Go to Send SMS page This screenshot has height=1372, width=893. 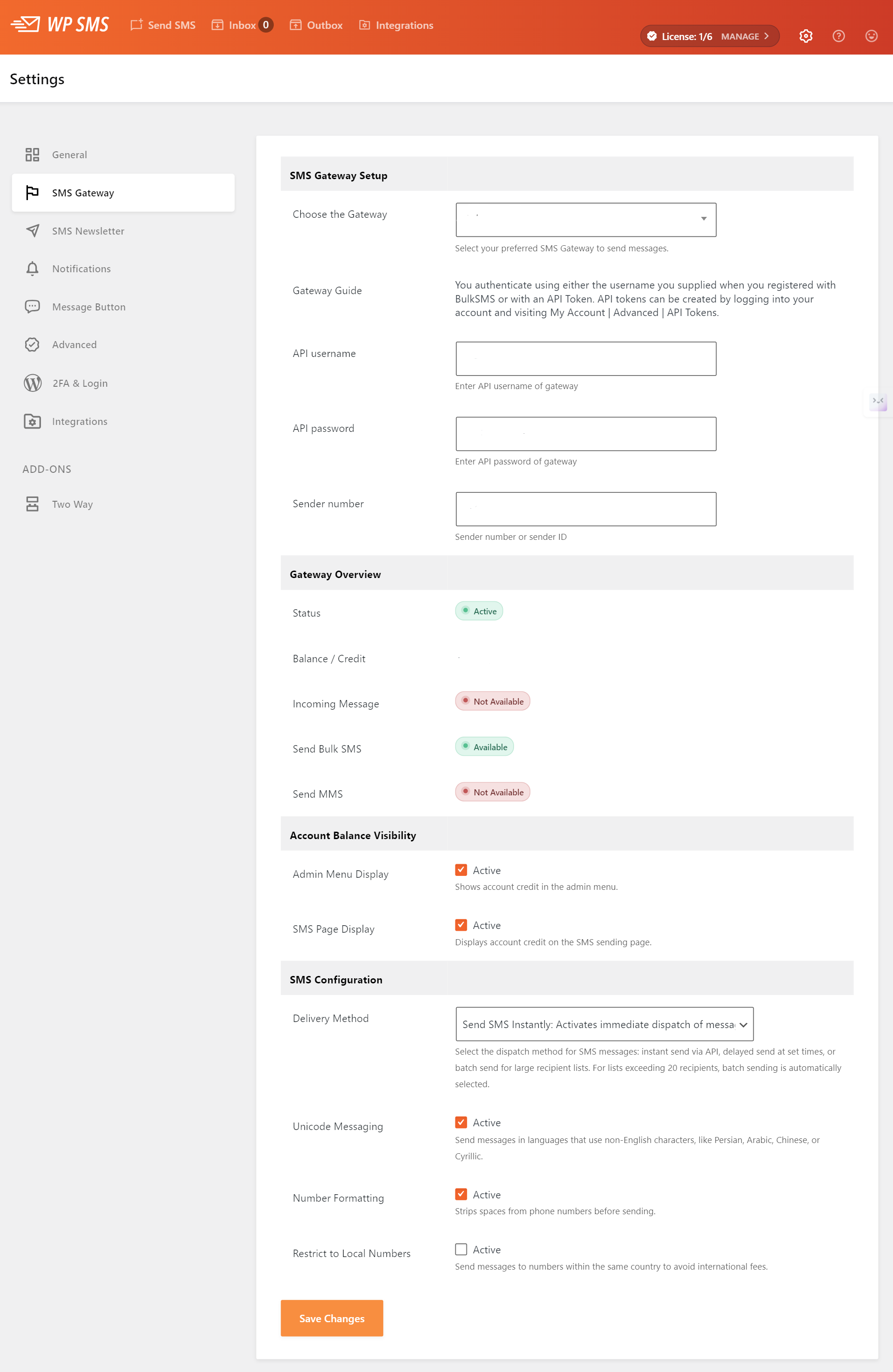pos(163,25)
